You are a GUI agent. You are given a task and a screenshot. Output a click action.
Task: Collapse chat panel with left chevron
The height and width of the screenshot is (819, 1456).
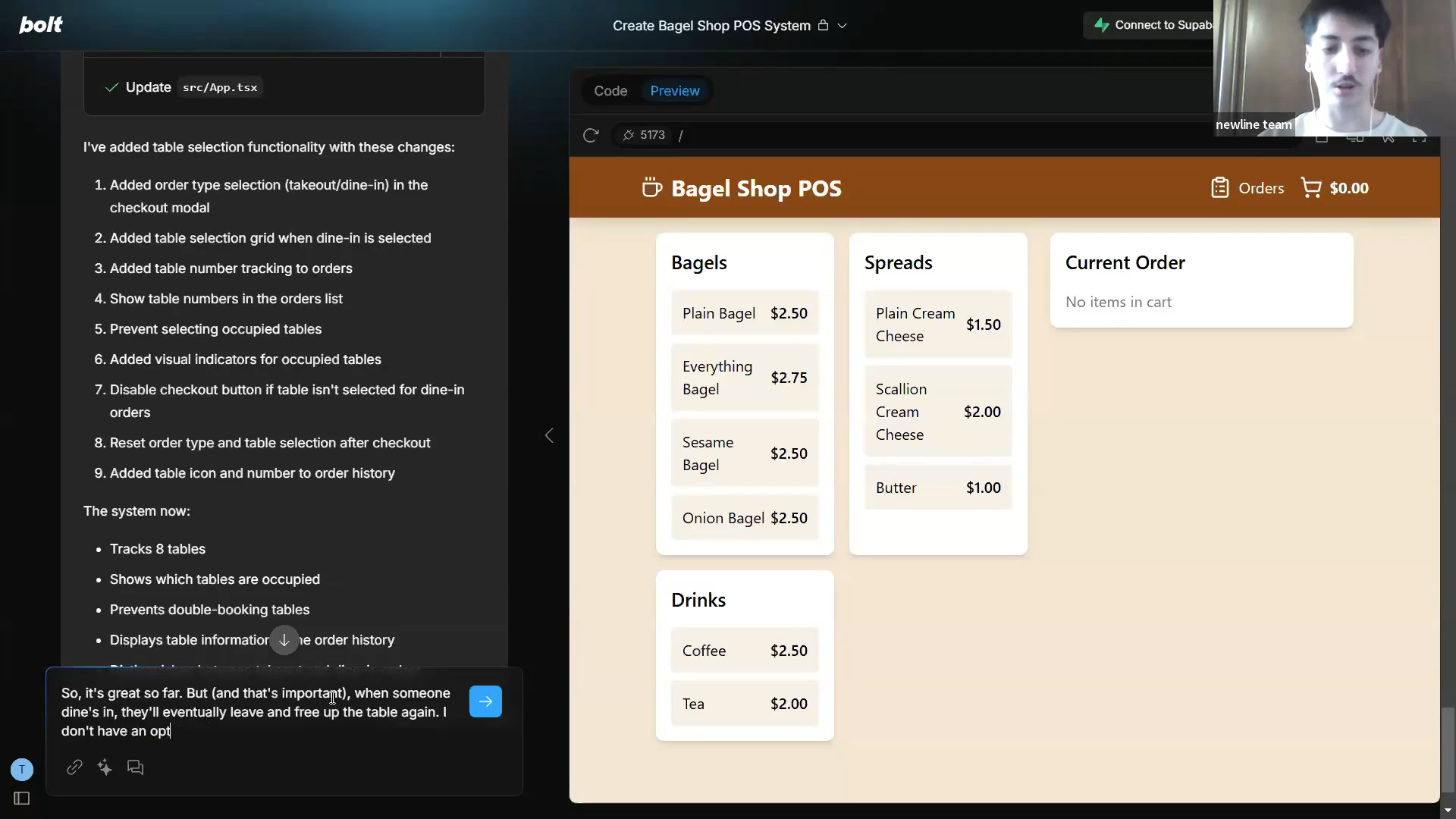(x=549, y=435)
